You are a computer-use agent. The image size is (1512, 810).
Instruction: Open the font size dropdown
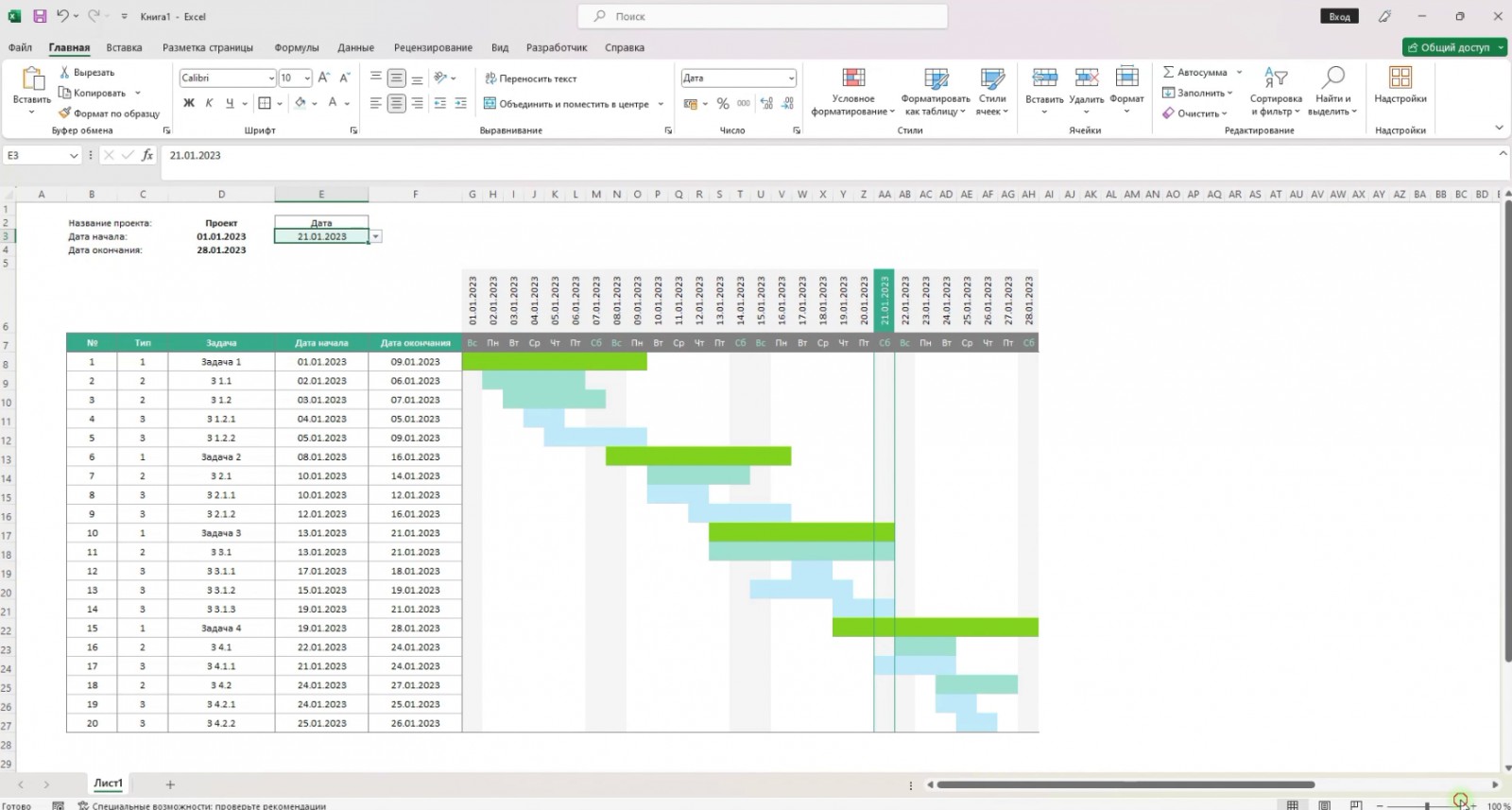pyautogui.click(x=307, y=78)
